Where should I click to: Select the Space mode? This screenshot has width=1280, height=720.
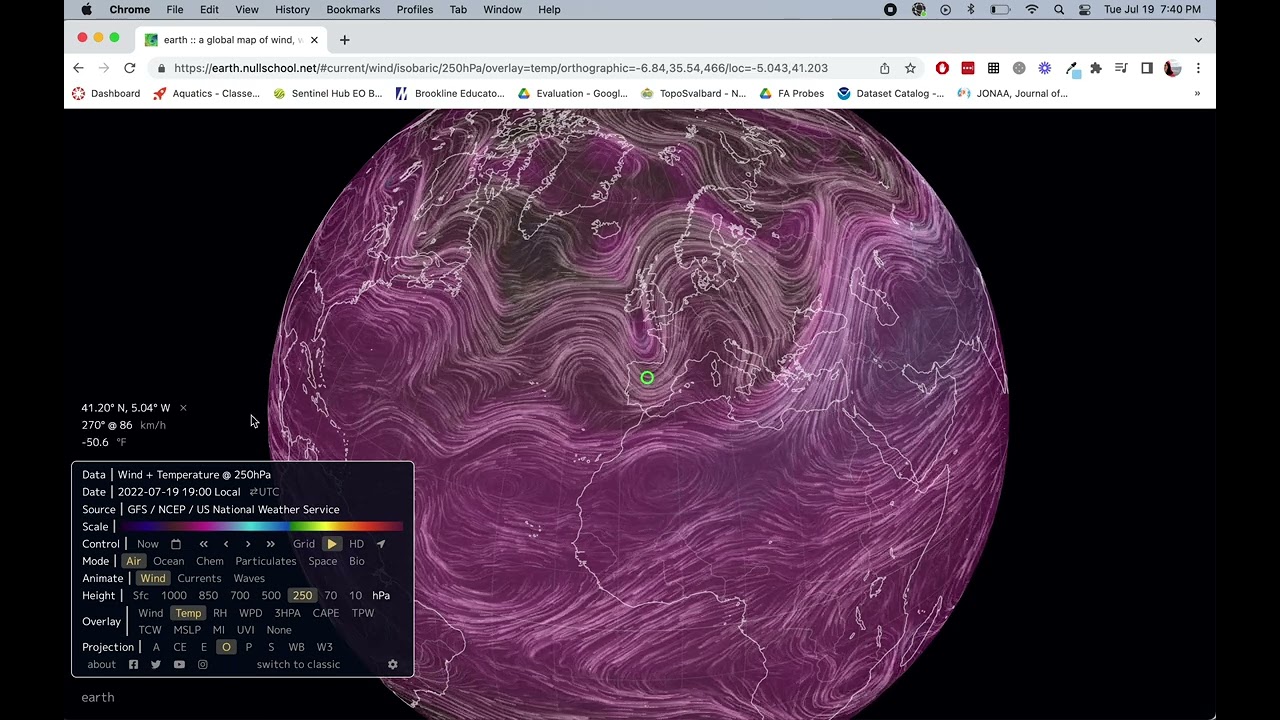323,561
